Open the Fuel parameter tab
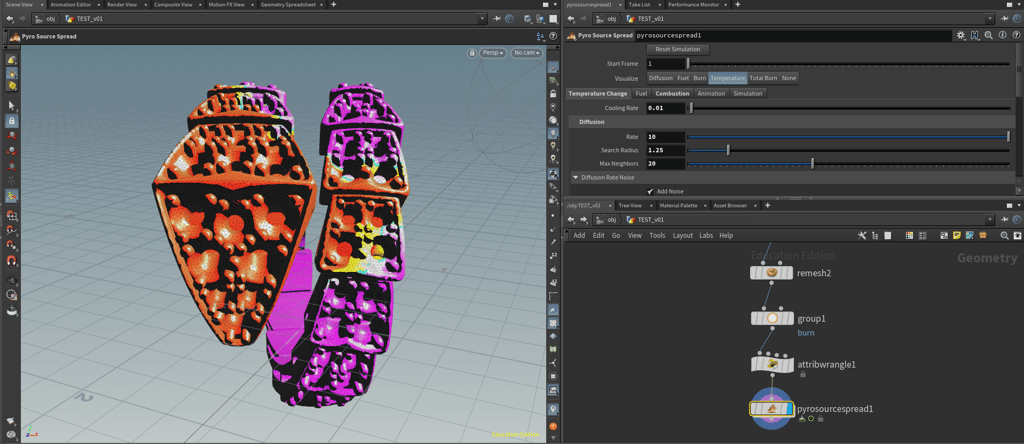Image resolution: width=1024 pixels, height=444 pixels. coord(641,93)
